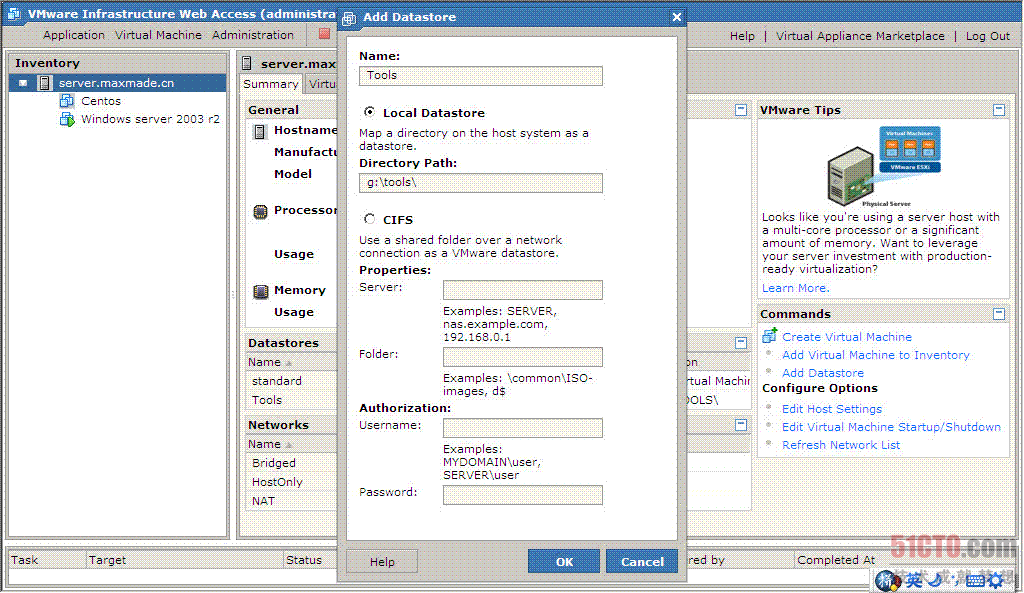Image resolution: width=1024 pixels, height=593 pixels.
Task: Click the Directory Path input field
Action: [x=481, y=183]
